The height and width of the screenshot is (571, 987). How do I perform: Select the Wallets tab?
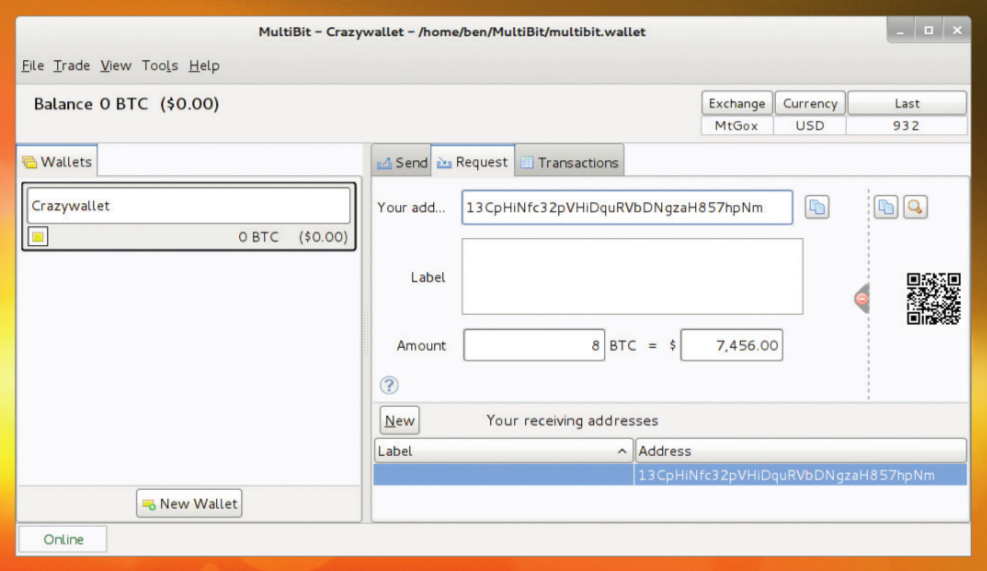click(x=57, y=162)
